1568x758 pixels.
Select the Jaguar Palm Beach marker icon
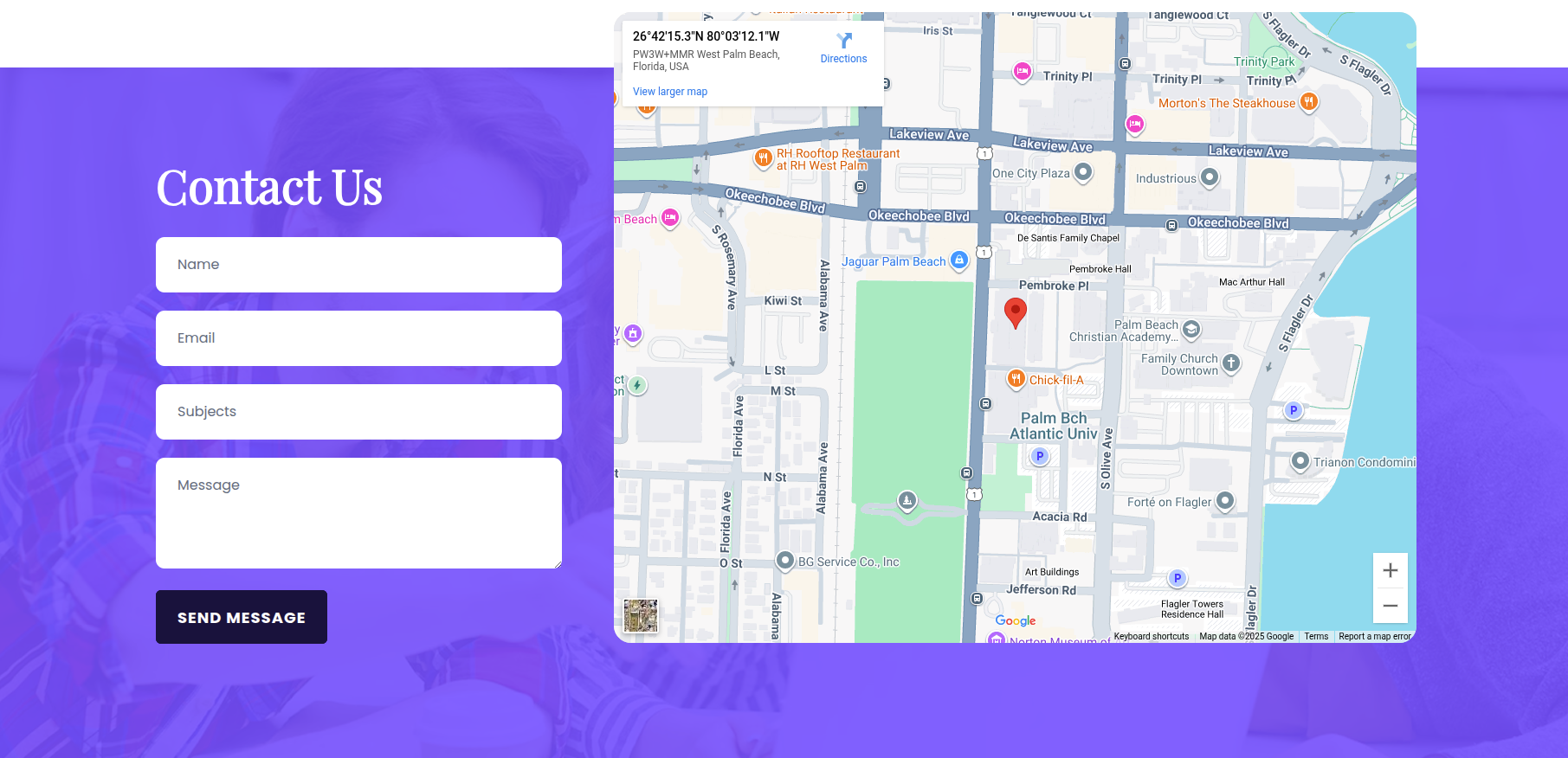tap(959, 260)
